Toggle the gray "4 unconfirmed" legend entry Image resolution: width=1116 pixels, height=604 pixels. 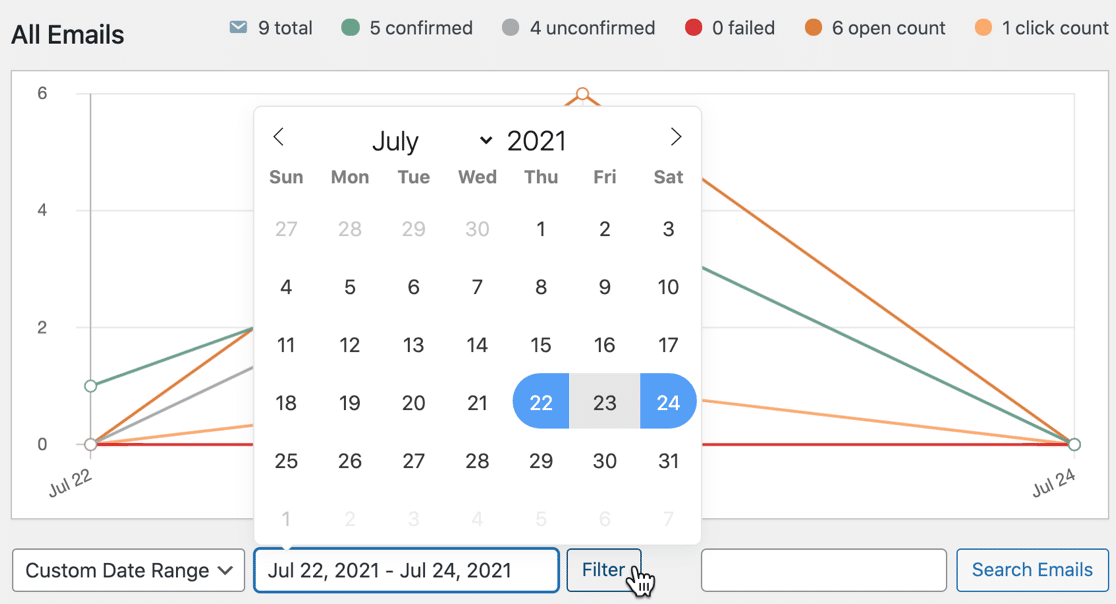point(510,28)
